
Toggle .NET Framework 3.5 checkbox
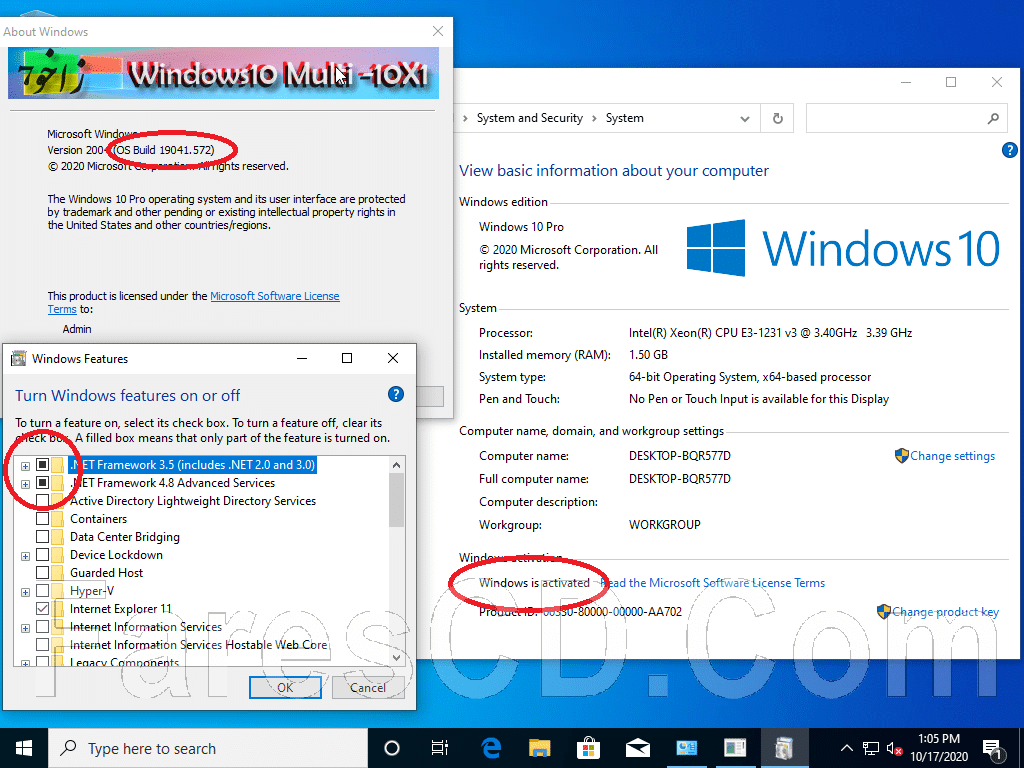(42, 465)
